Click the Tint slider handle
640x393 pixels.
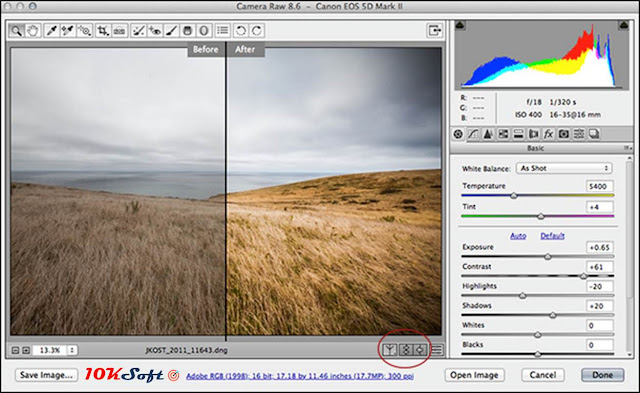[541, 216]
